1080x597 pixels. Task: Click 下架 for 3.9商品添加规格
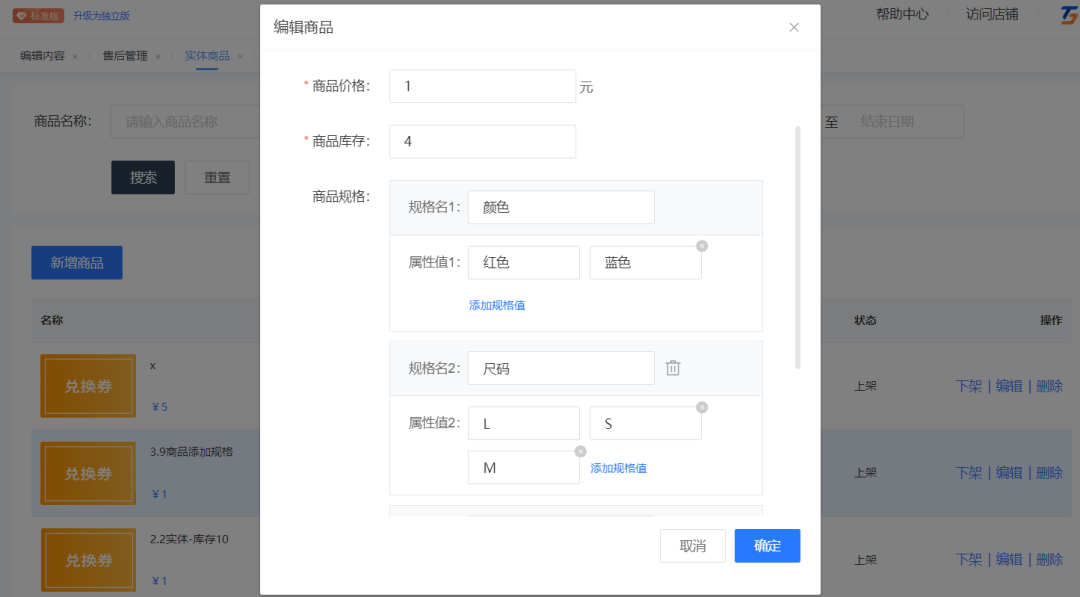tap(968, 473)
